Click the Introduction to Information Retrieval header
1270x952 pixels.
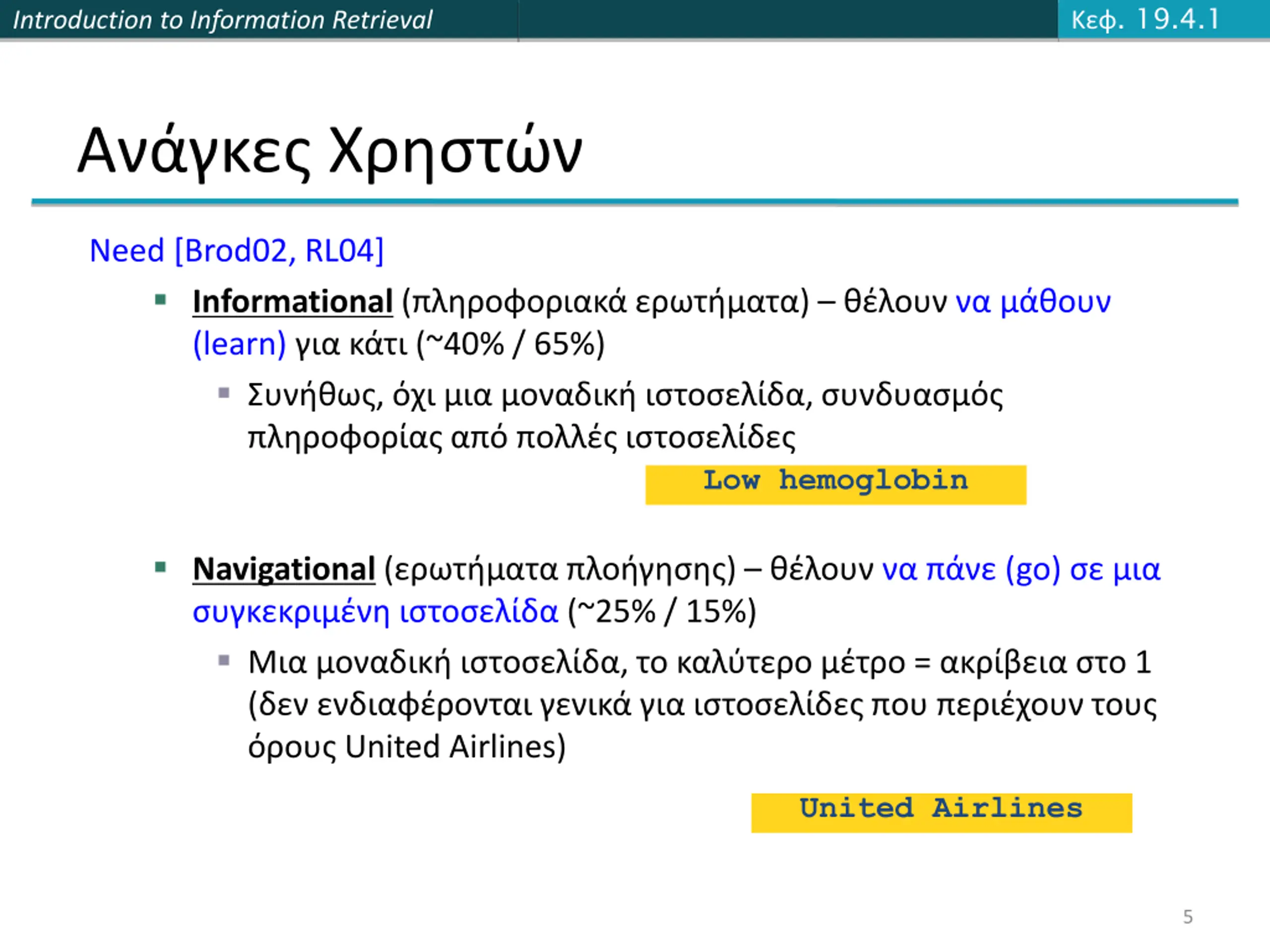click(223, 20)
